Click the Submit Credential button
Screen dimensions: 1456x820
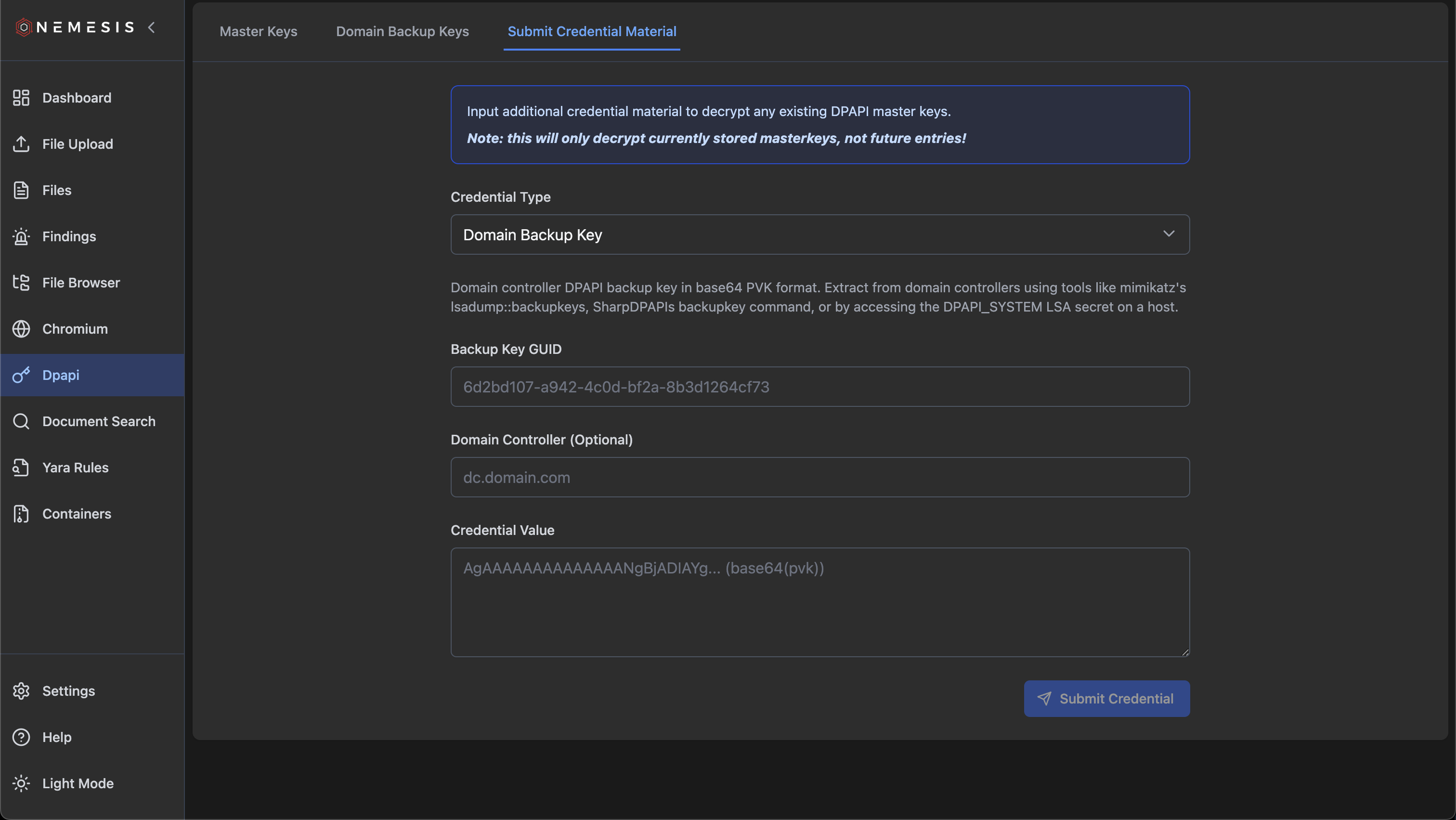[1106, 698]
